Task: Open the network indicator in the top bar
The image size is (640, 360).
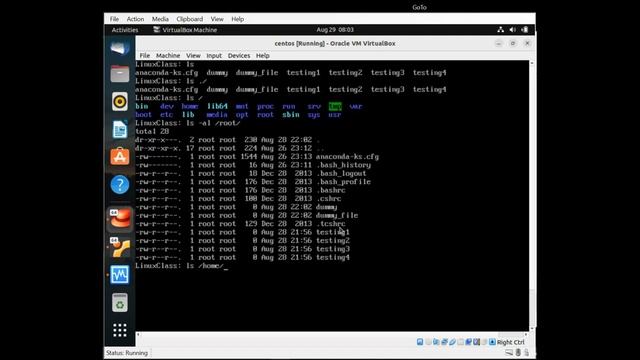Action: [500, 29]
